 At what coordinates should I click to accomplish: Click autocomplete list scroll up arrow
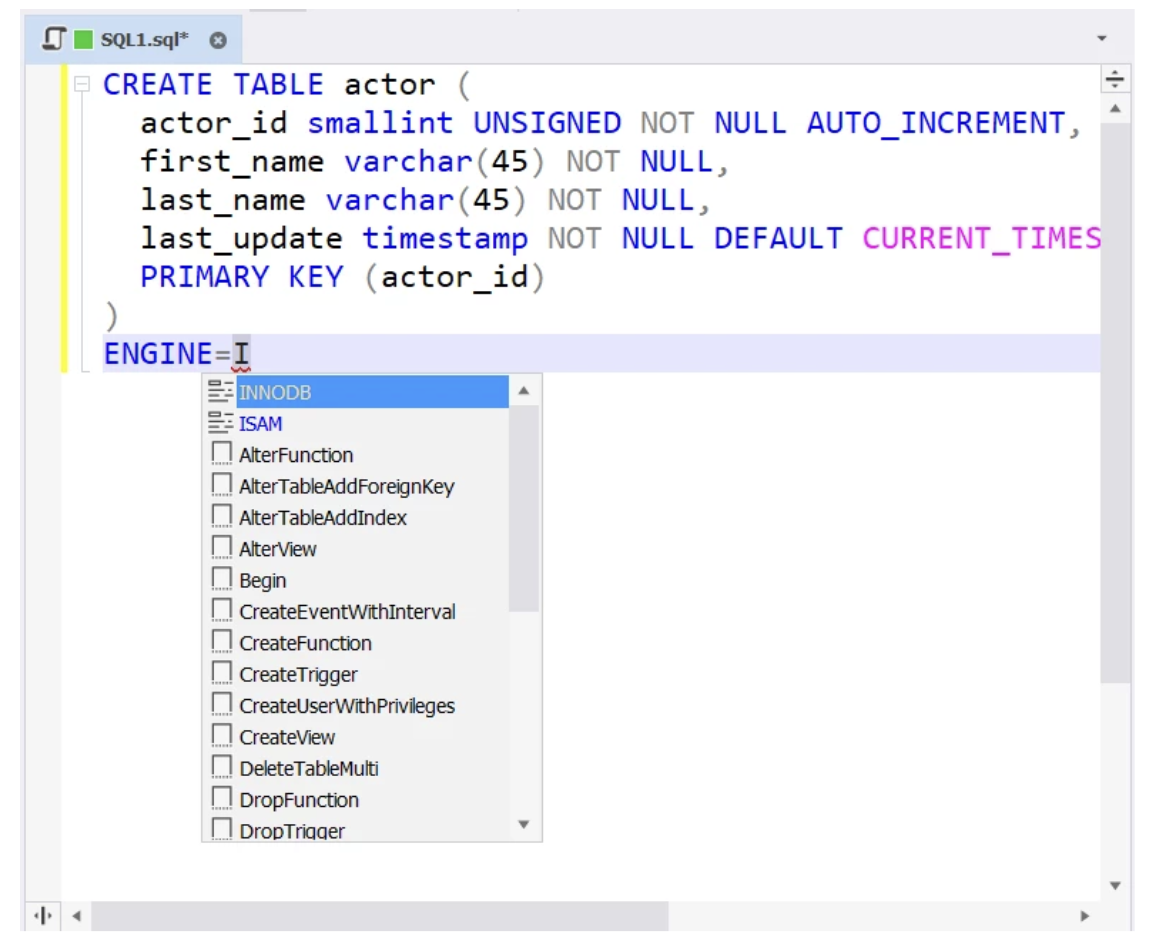[x=524, y=391]
